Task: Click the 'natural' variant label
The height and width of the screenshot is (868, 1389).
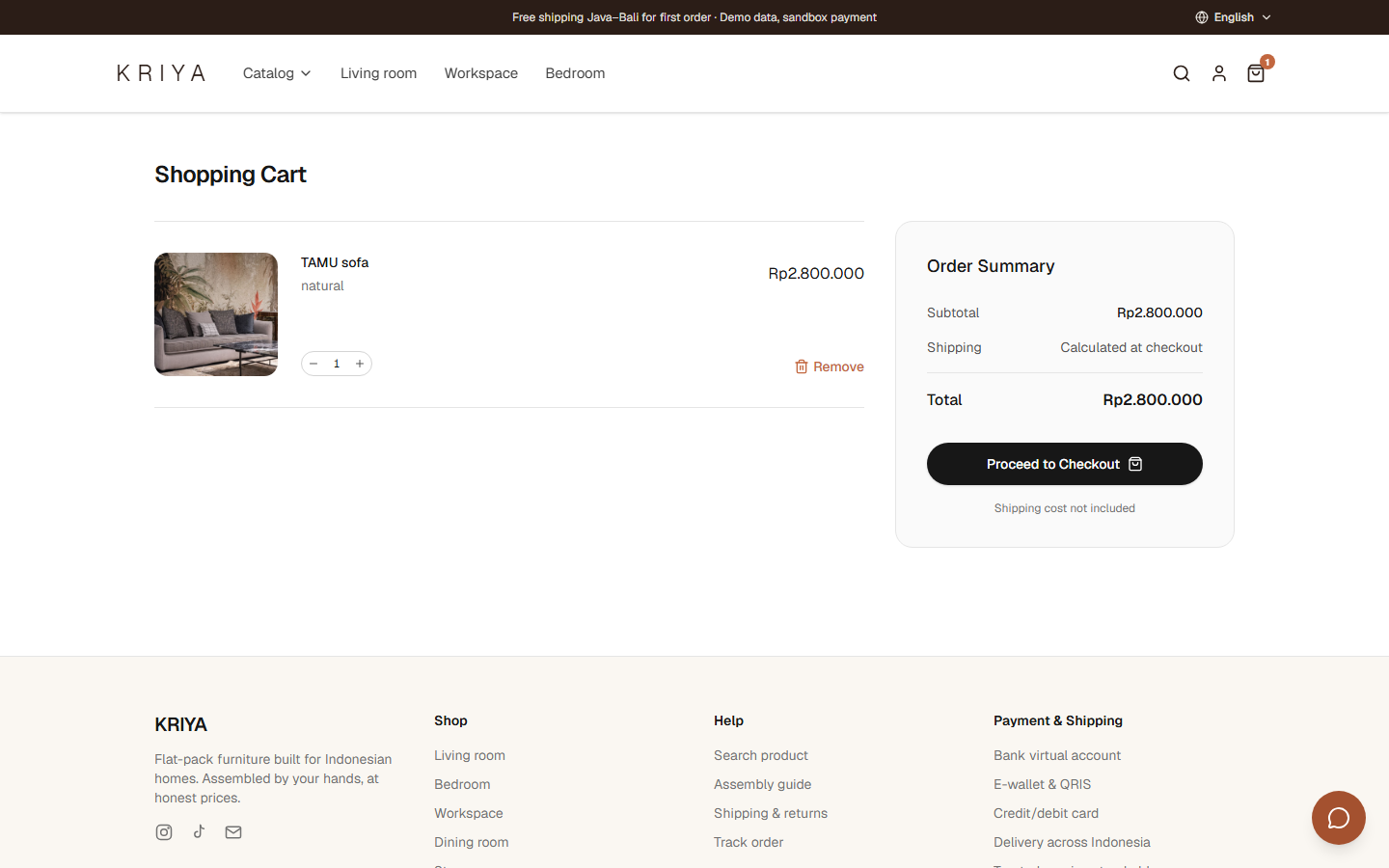Action: (322, 285)
